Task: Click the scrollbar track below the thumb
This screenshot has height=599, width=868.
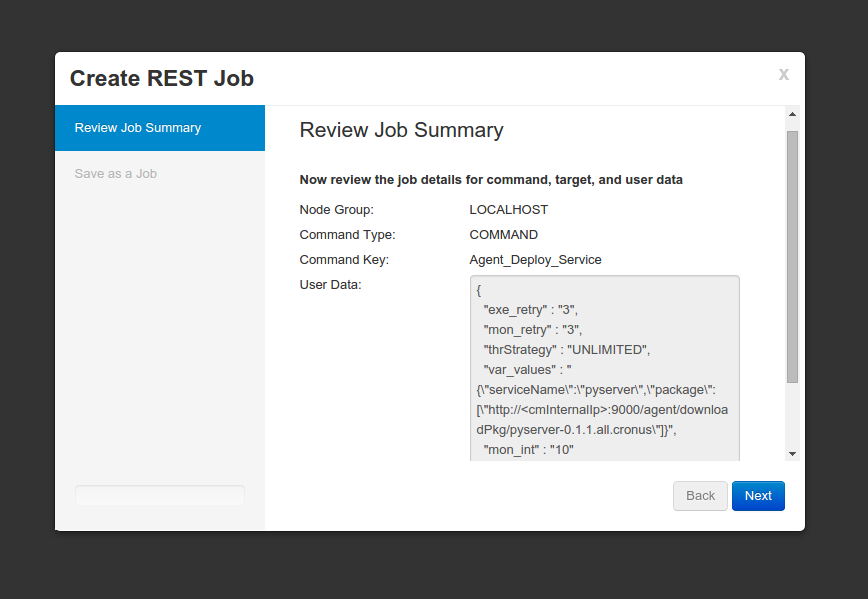Action: point(792,415)
